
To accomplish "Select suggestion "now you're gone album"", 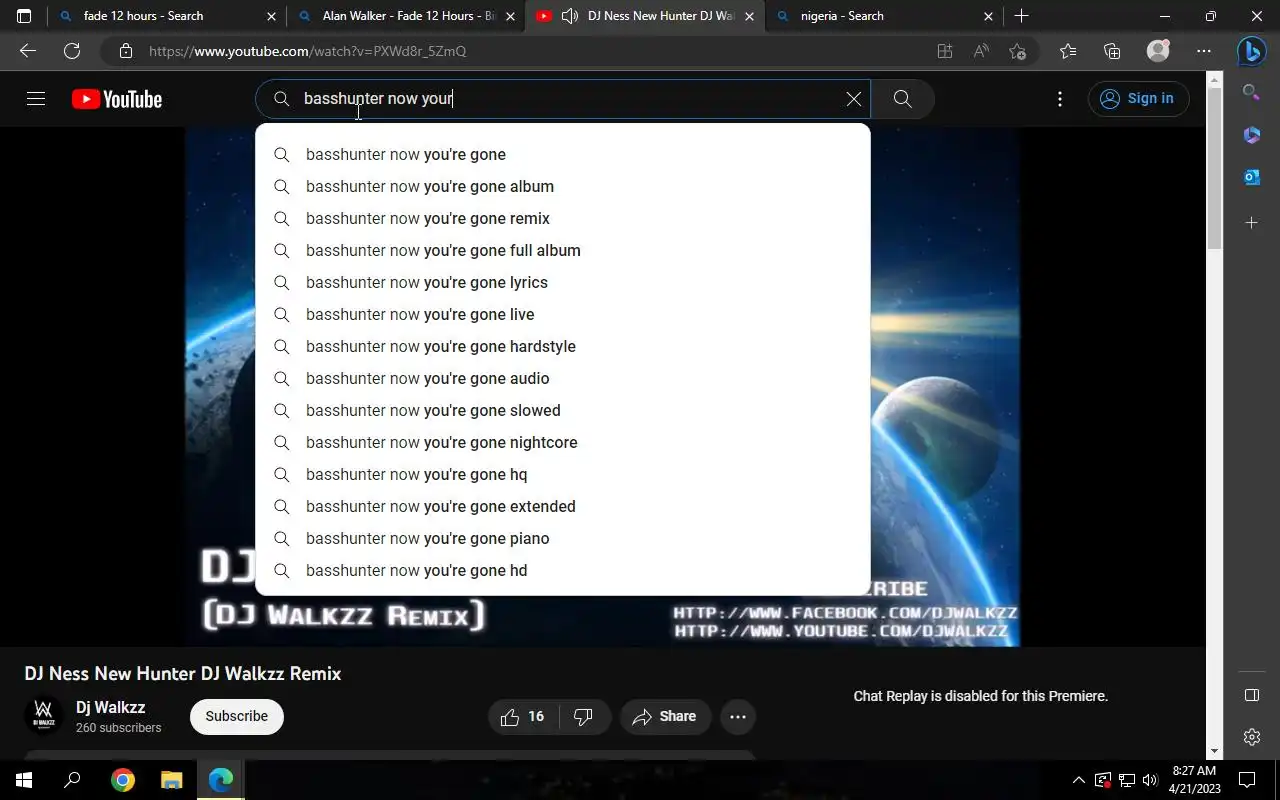I will click(x=563, y=186).
